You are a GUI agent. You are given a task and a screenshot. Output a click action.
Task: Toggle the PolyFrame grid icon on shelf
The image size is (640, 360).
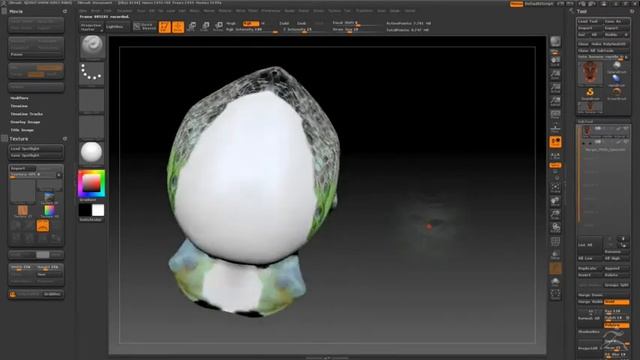point(555,242)
